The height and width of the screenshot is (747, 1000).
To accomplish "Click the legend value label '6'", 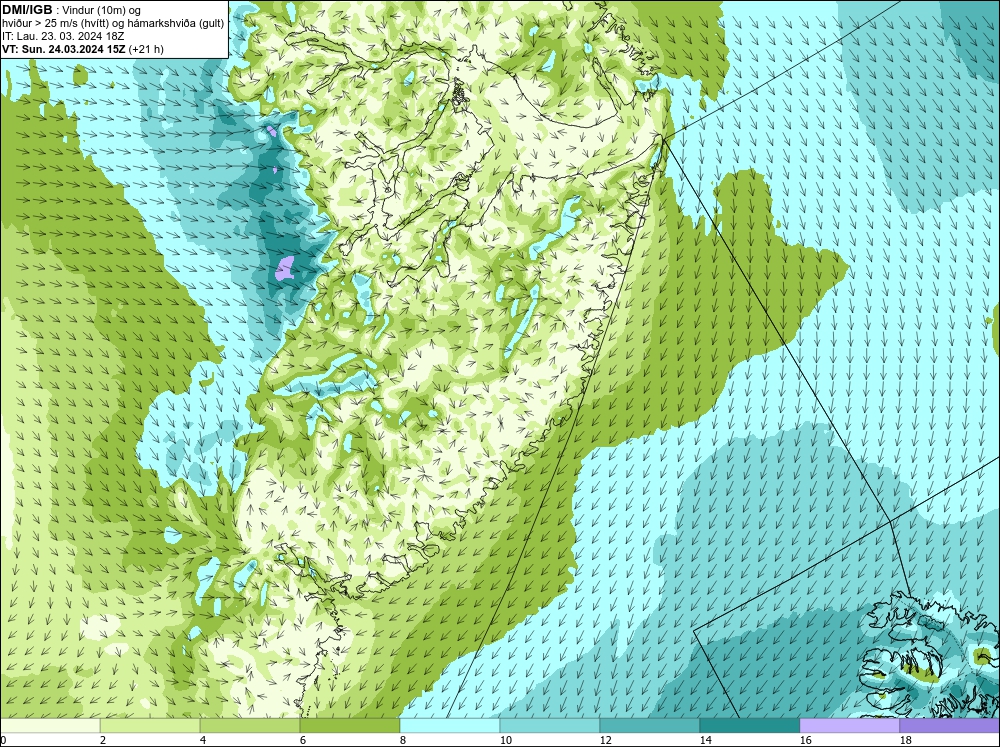I will point(304,740).
